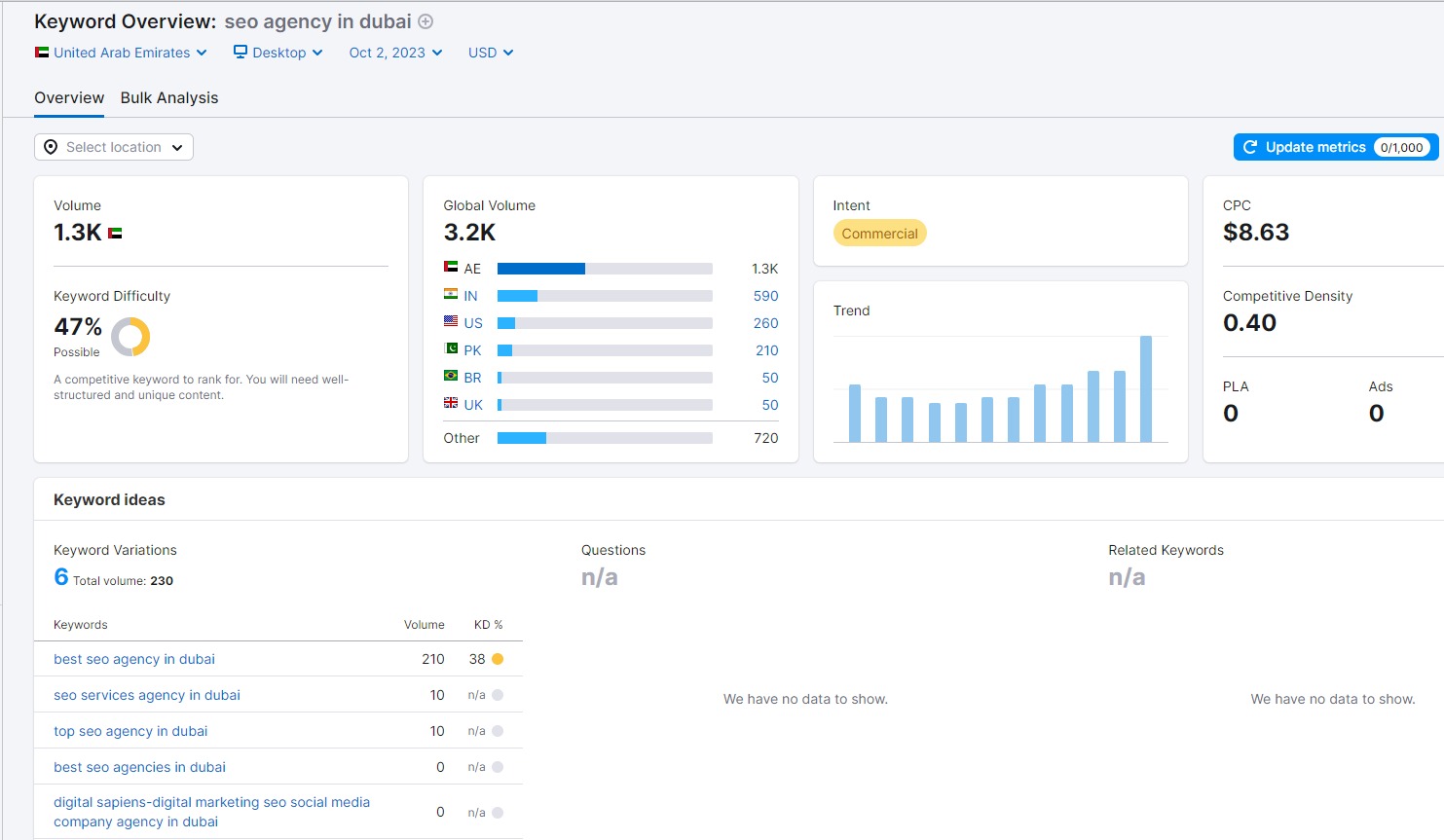1444x840 pixels.
Task: Click the 47% Keyword Difficulty value
Action: coord(78,326)
